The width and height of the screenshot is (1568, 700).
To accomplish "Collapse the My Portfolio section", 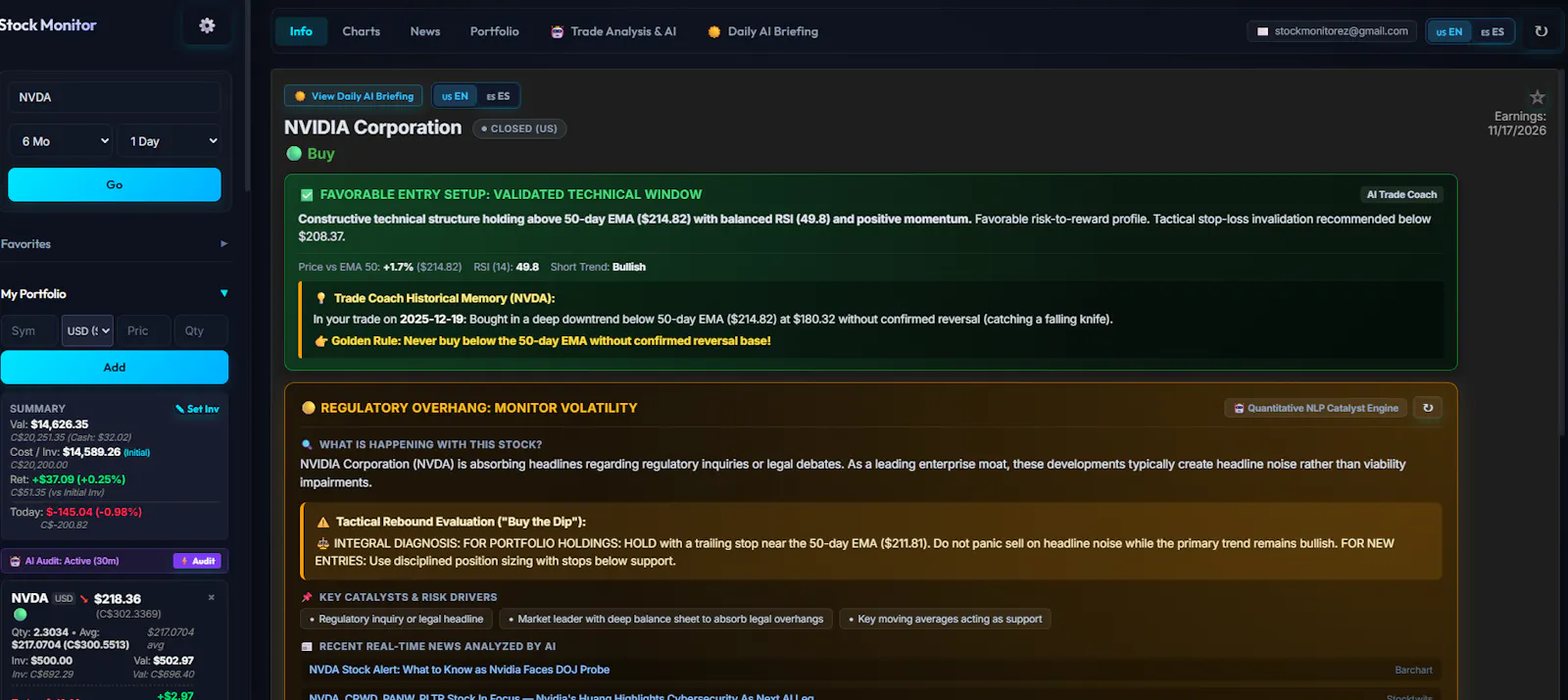I will (115, 294).
